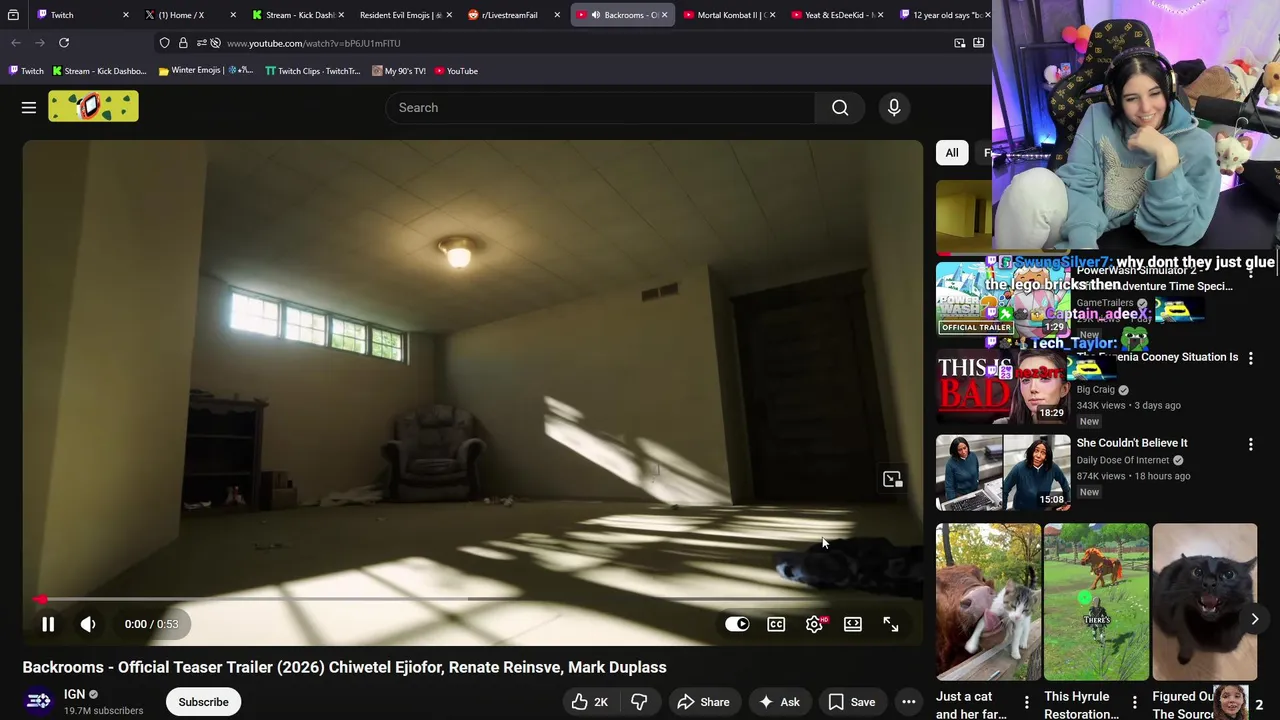Toggle the autoplay switch in the player
The image size is (1280, 720).
pyautogui.click(x=737, y=624)
